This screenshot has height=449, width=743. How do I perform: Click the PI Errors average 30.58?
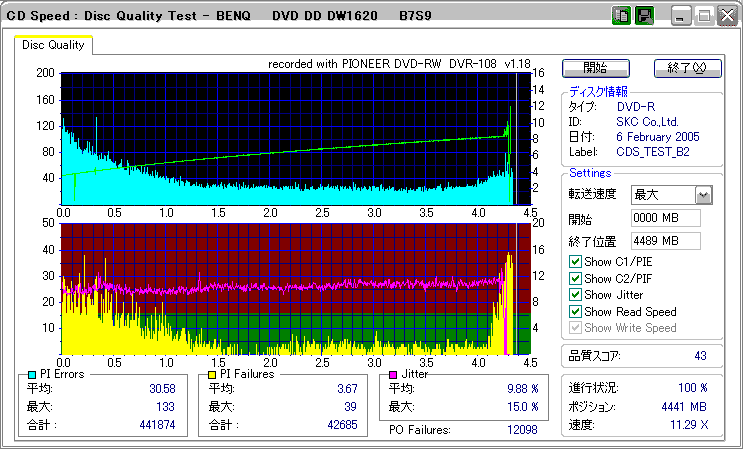click(x=163, y=389)
